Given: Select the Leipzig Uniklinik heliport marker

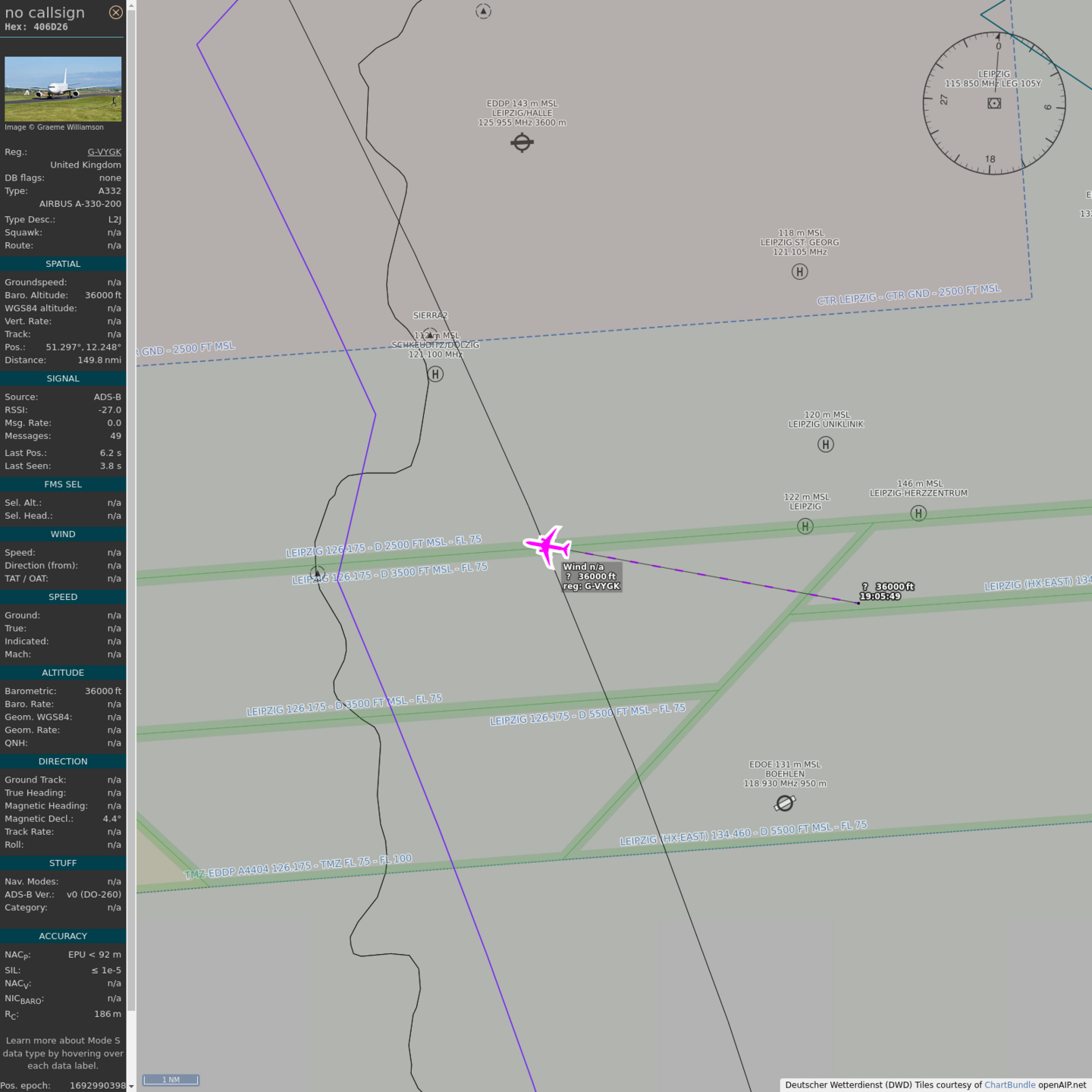Looking at the screenshot, I should tap(826, 444).
